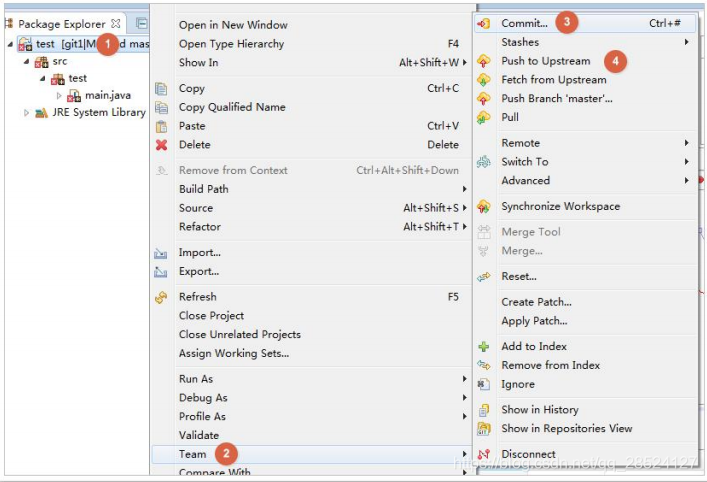Open the Source submenu
Viewport: 707px width, 482px height.
coord(311,208)
